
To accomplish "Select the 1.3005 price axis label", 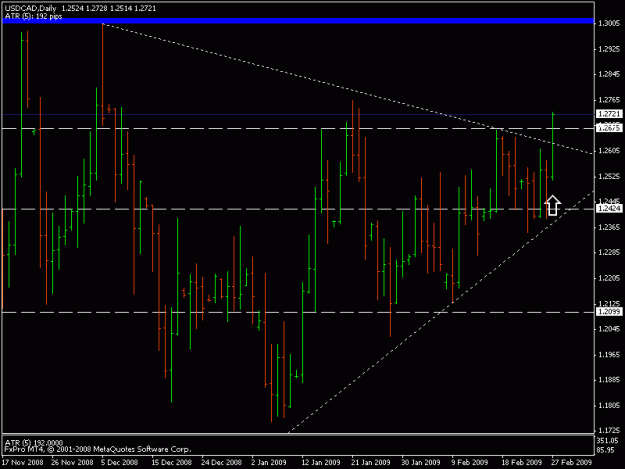I will pos(609,23).
